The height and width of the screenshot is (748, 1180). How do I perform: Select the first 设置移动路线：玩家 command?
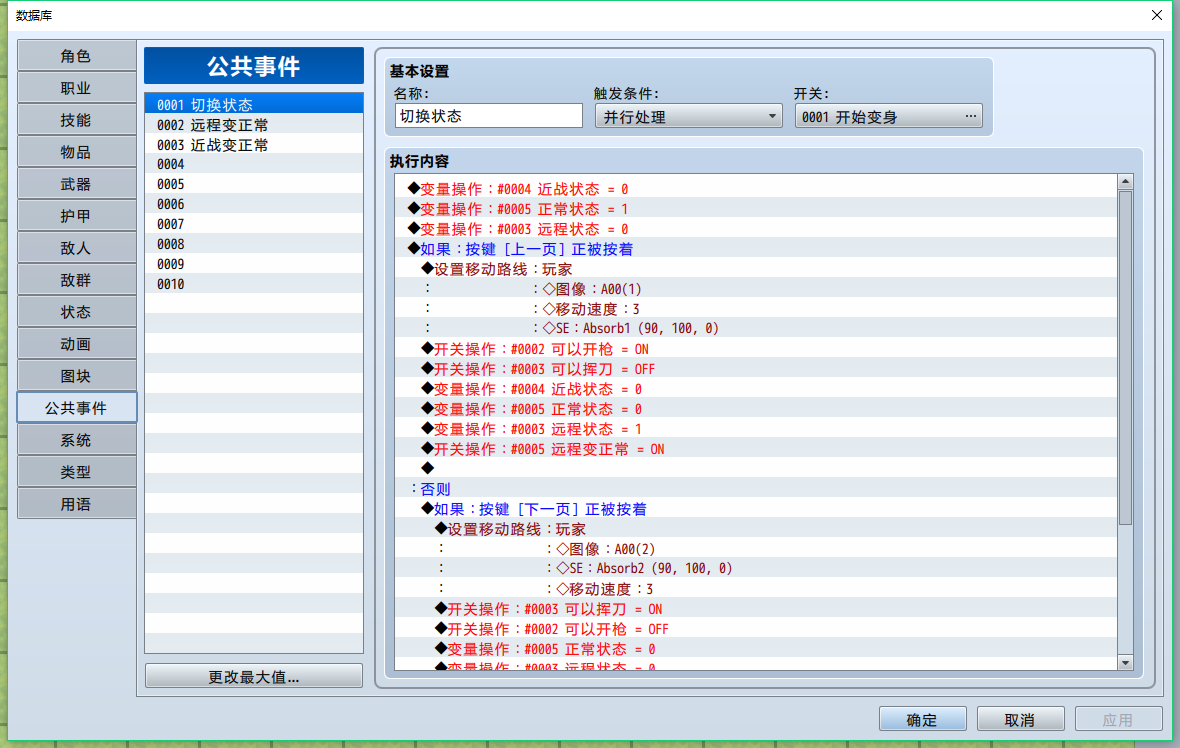pos(756,269)
